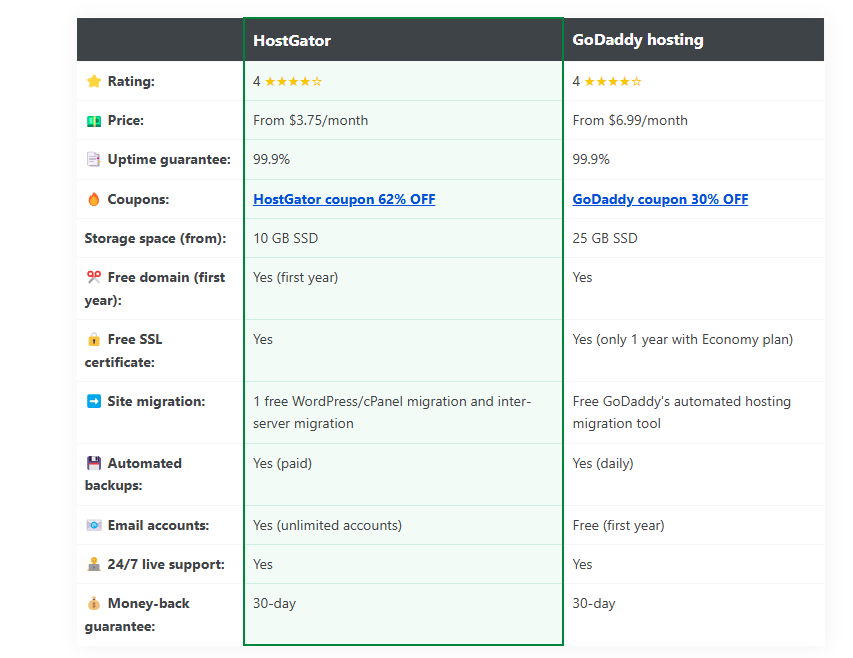
Task: Click the document icon beside Uptime guarantee
Action: [x=94, y=159]
